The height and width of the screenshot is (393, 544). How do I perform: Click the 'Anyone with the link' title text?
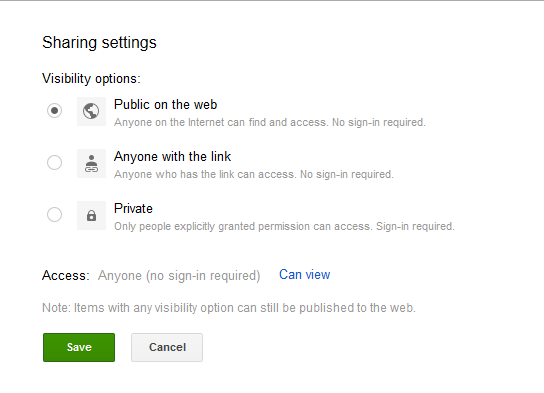tap(172, 156)
